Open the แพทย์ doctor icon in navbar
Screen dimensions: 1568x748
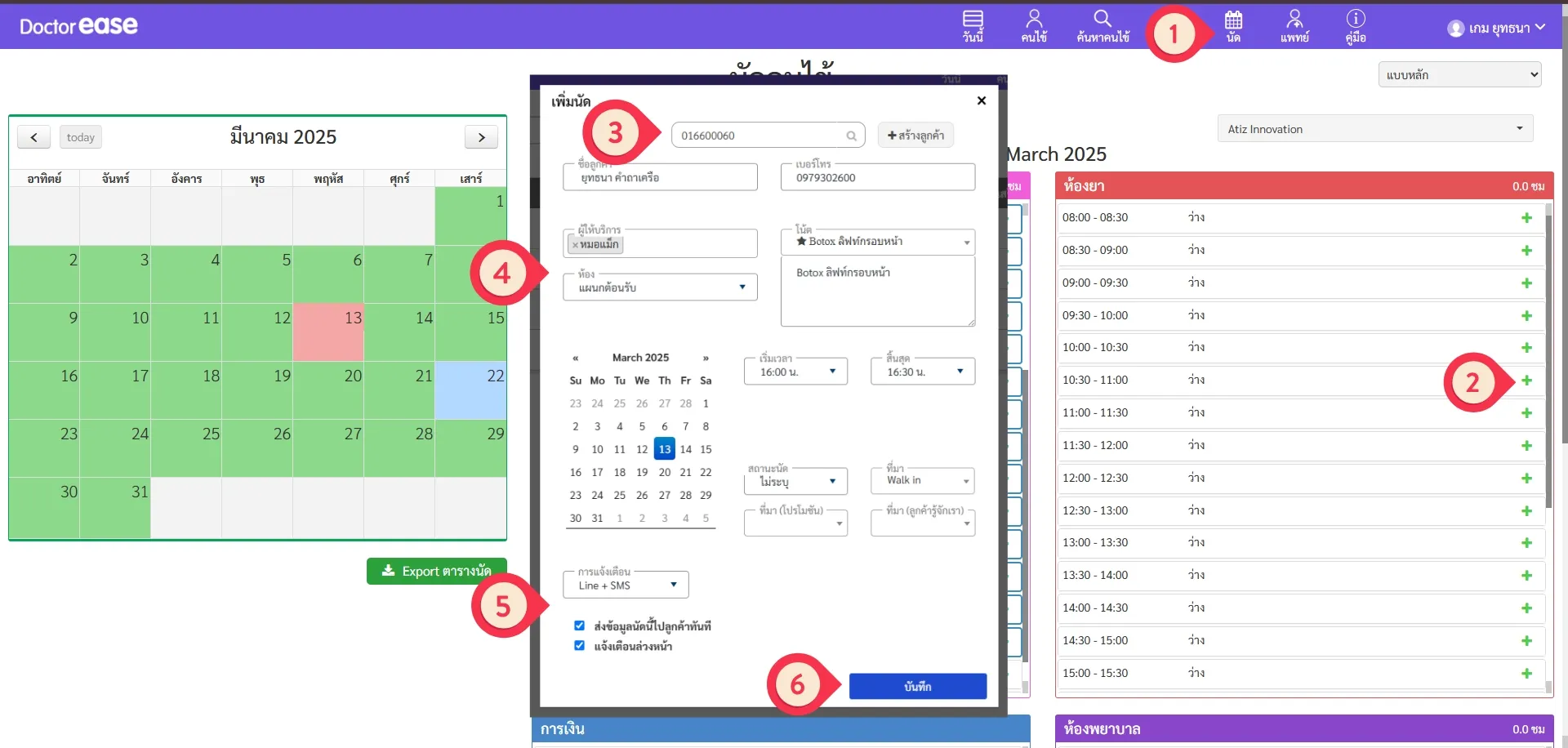point(1294,25)
